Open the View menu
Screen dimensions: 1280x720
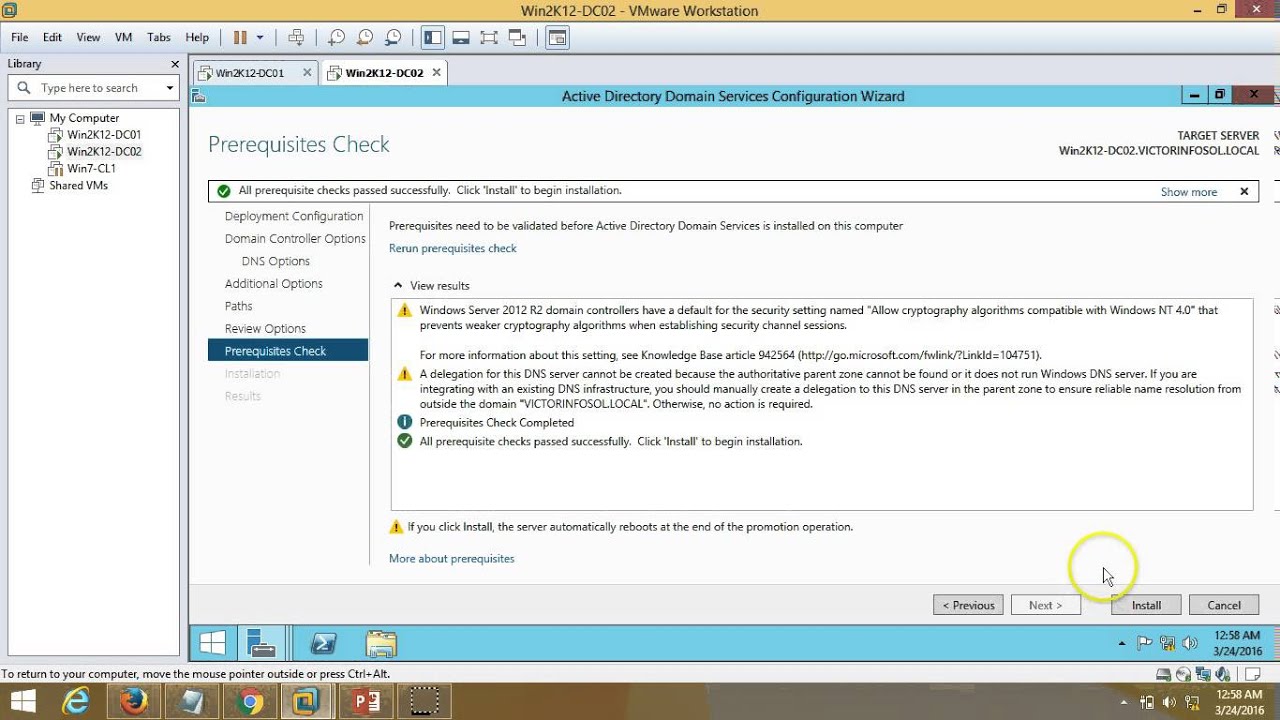[88, 37]
